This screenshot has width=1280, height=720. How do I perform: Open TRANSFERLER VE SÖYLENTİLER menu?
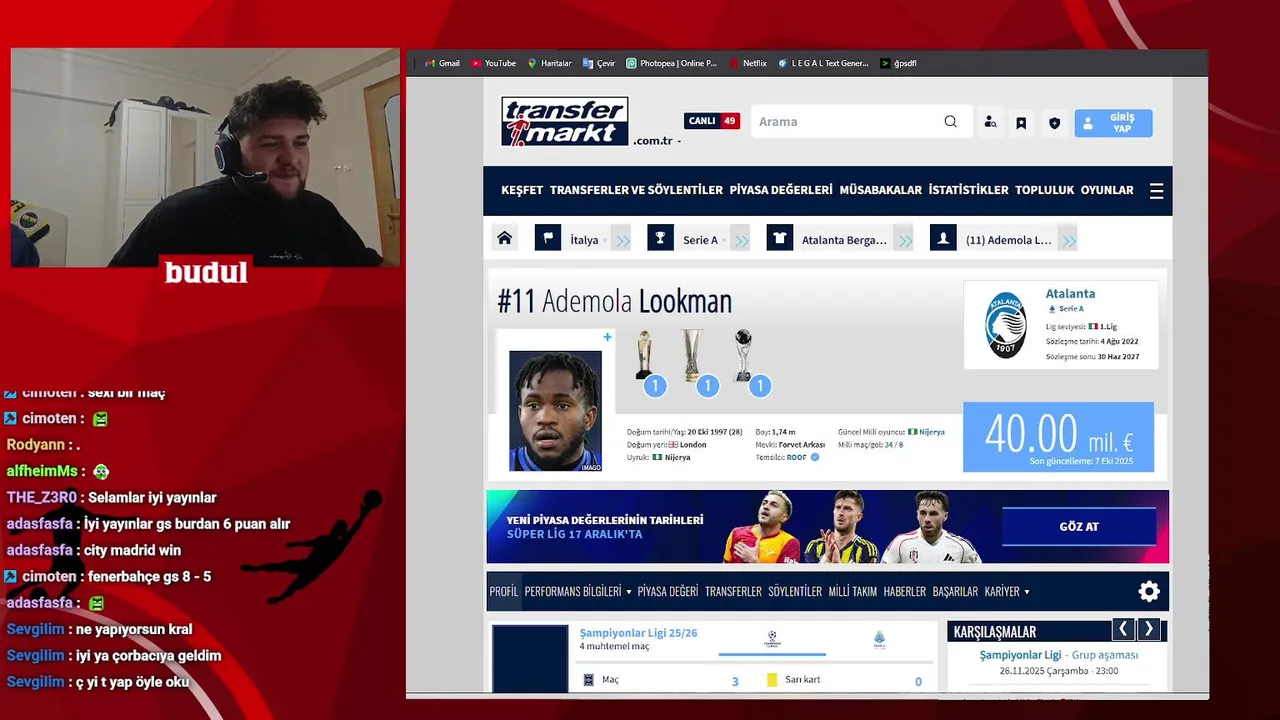point(636,190)
